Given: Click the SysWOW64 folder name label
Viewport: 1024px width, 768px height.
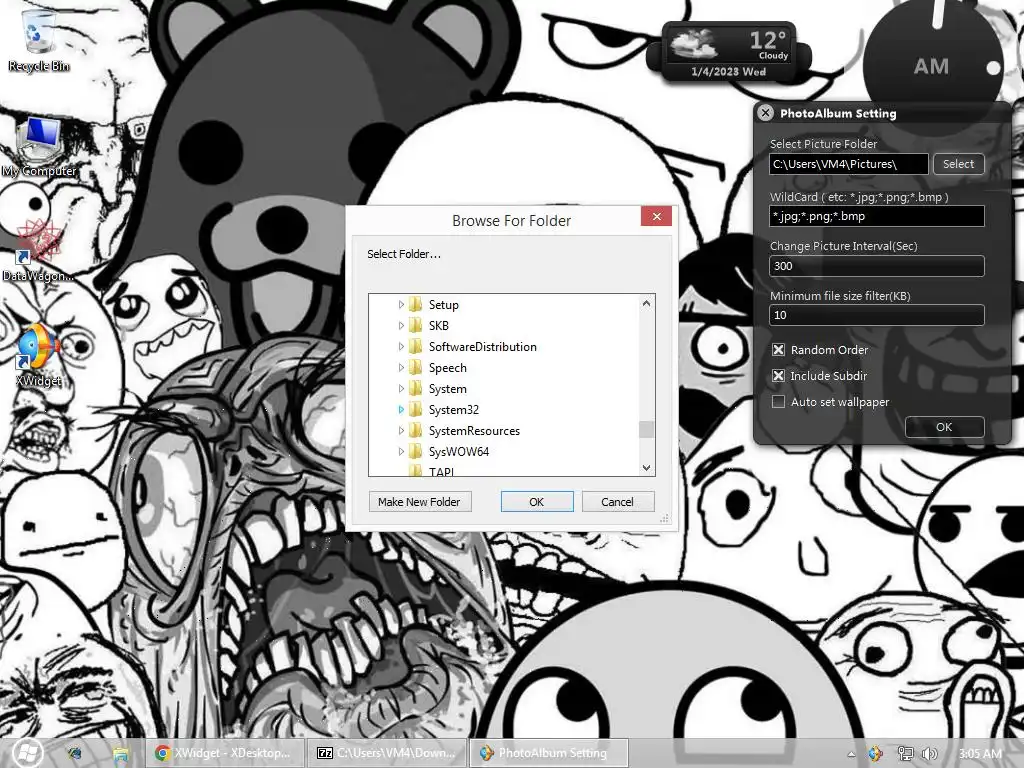Looking at the screenshot, I should [458, 451].
